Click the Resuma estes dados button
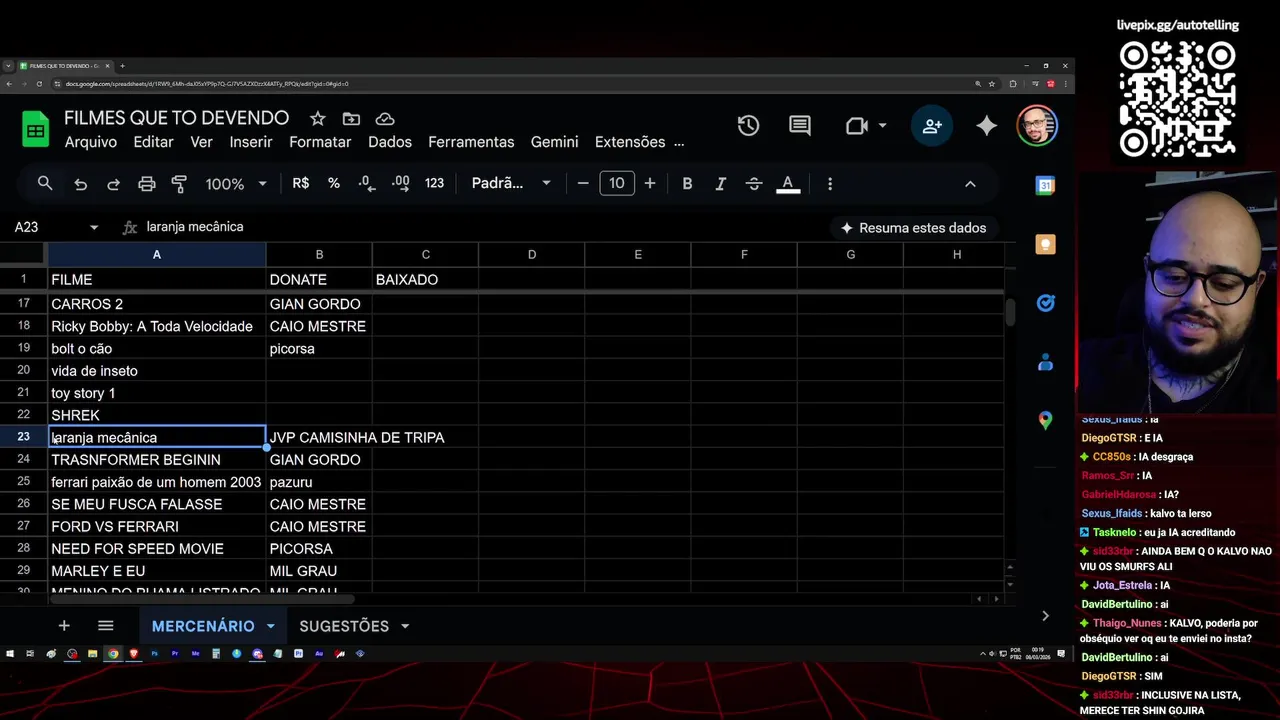Viewport: 1280px width, 720px height. [x=913, y=228]
